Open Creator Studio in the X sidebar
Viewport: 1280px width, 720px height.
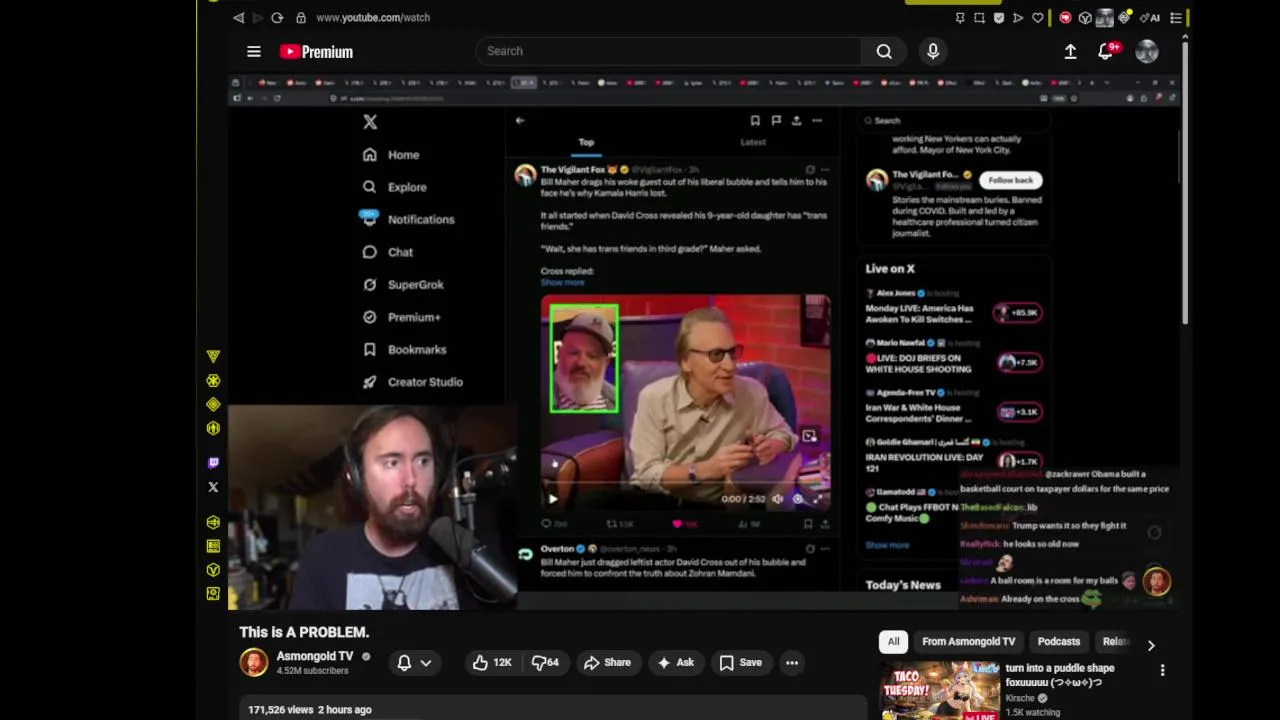(412, 382)
